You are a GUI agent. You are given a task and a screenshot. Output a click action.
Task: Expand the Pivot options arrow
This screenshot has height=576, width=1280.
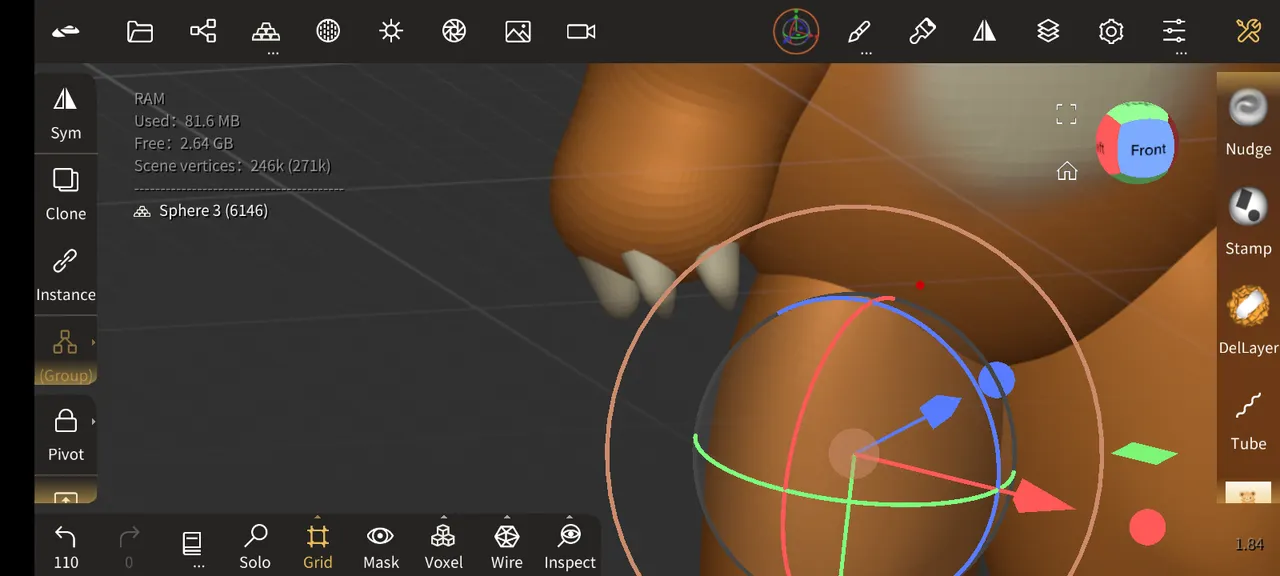(93, 422)
